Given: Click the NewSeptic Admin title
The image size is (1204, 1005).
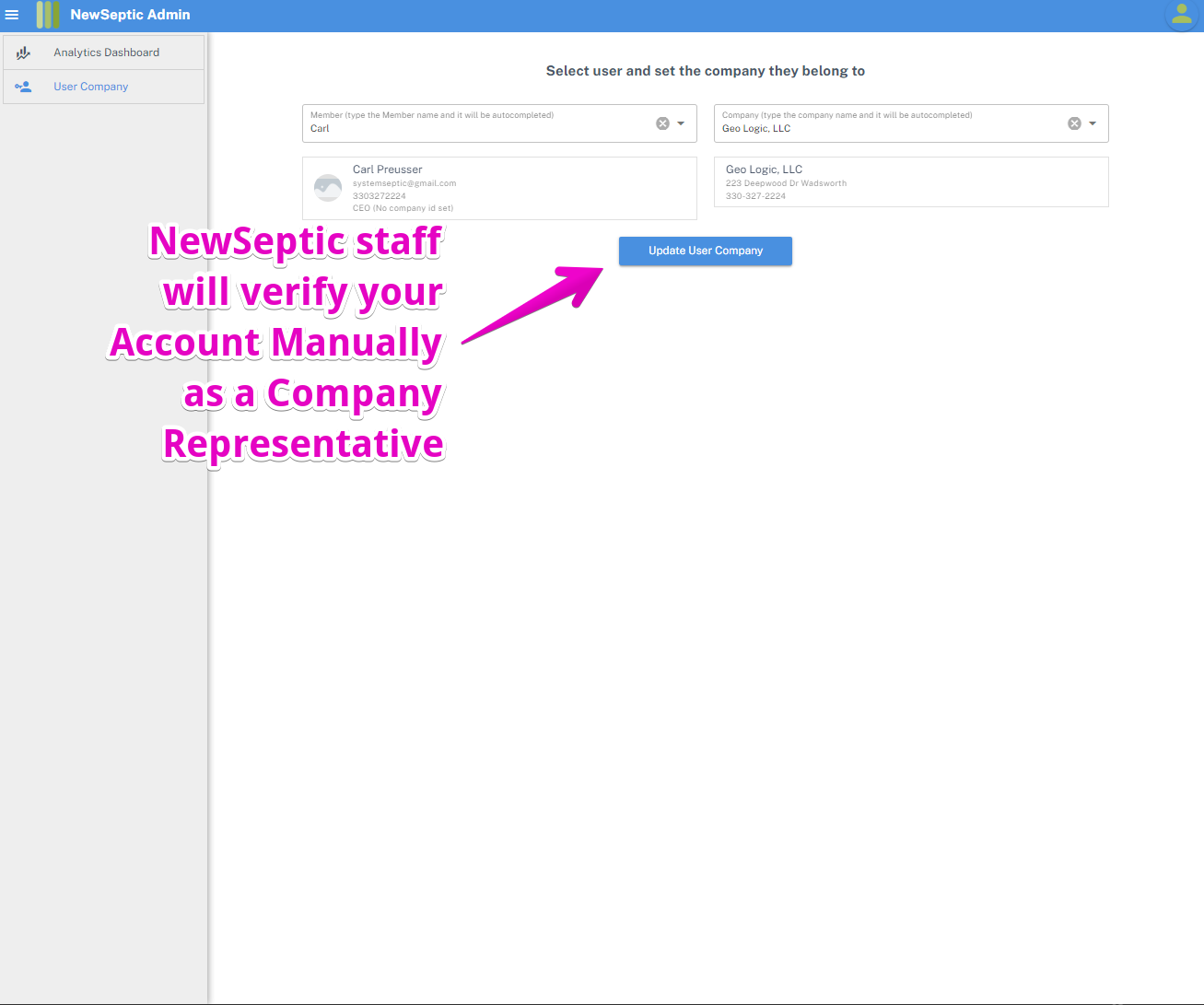Looking at the screenshot, I should coord(130,15).
